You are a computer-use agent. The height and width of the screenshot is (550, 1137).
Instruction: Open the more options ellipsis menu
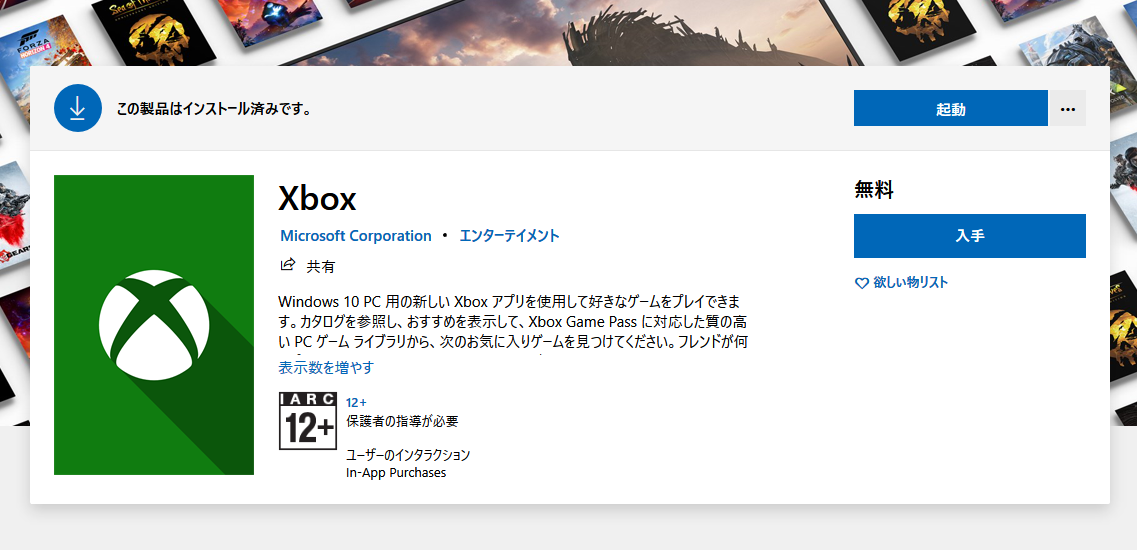click(1067, 108)
